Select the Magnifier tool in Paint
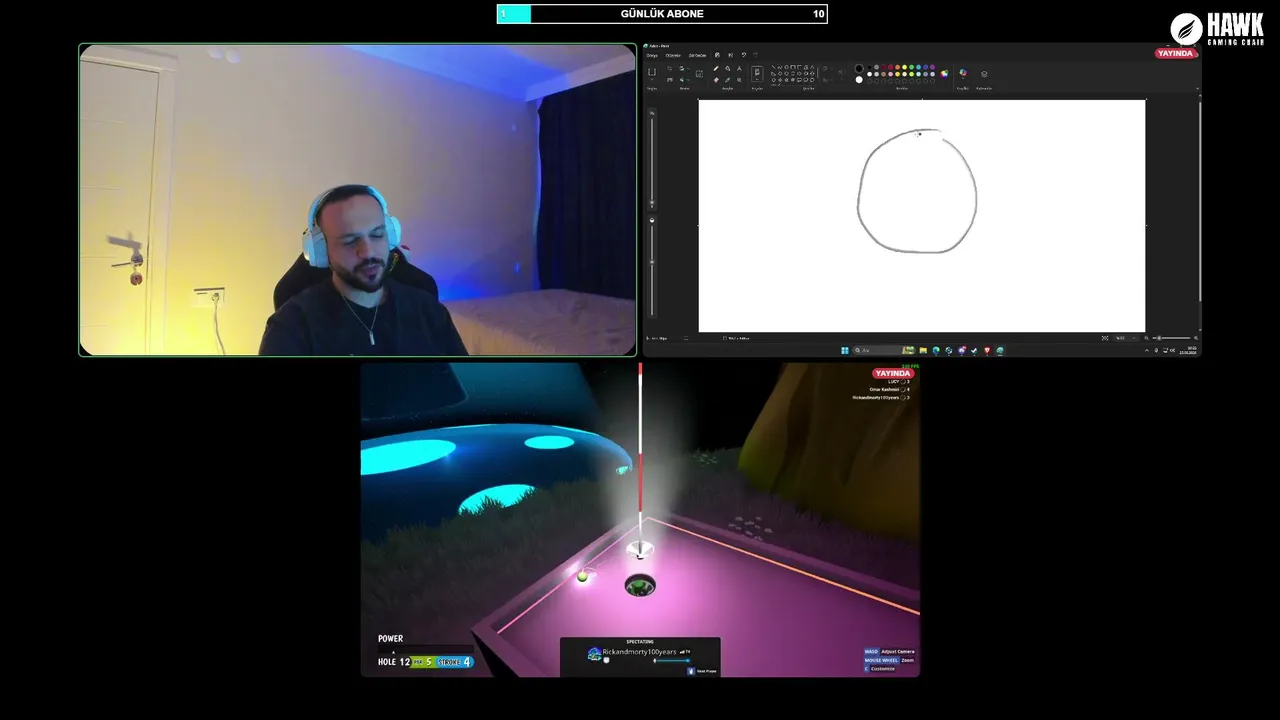The width and height of the screenshot is (1280, 720). click(x=739, y=80)
